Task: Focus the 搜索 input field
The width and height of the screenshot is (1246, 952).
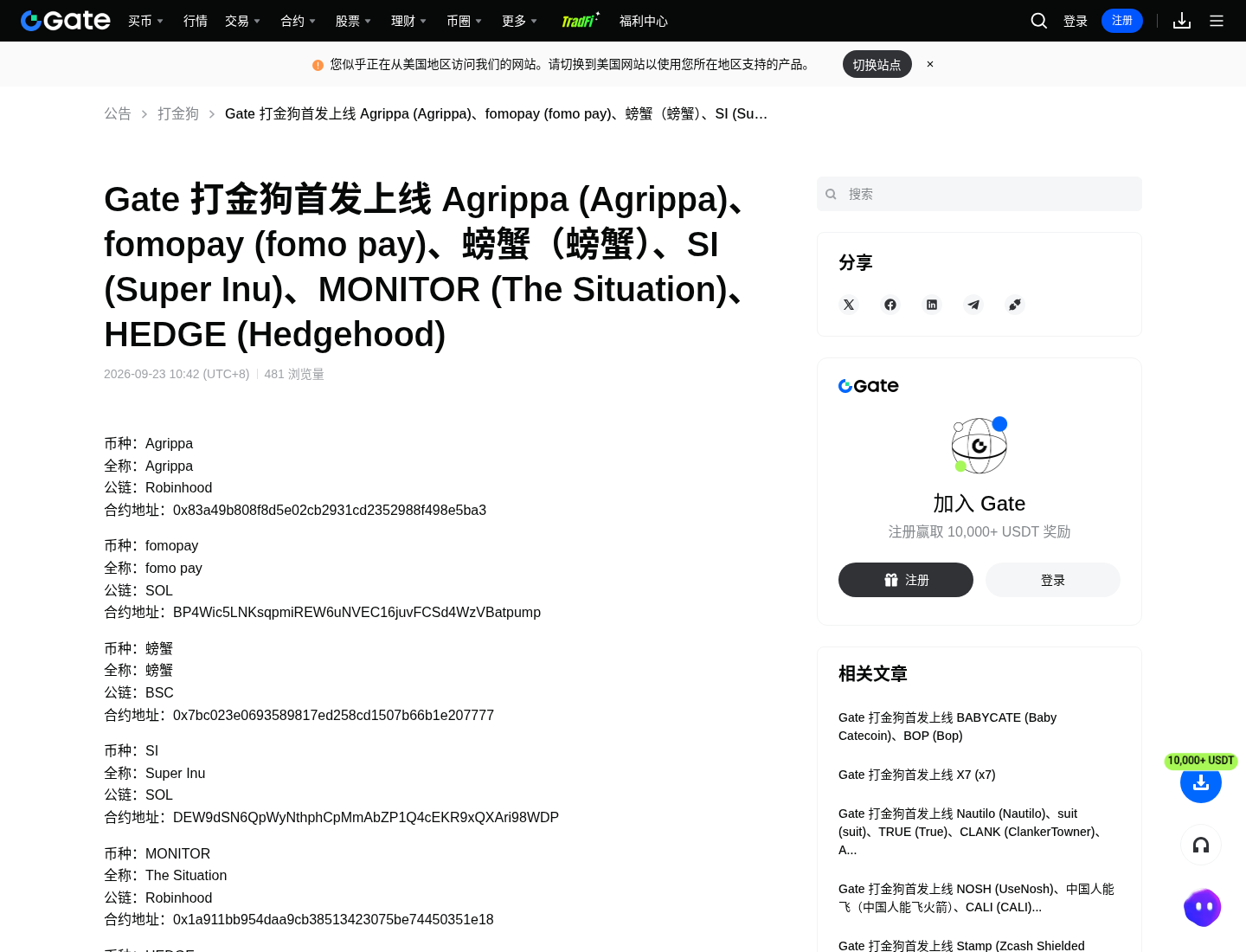Action: pyautogui.click(x=979, y=194)
